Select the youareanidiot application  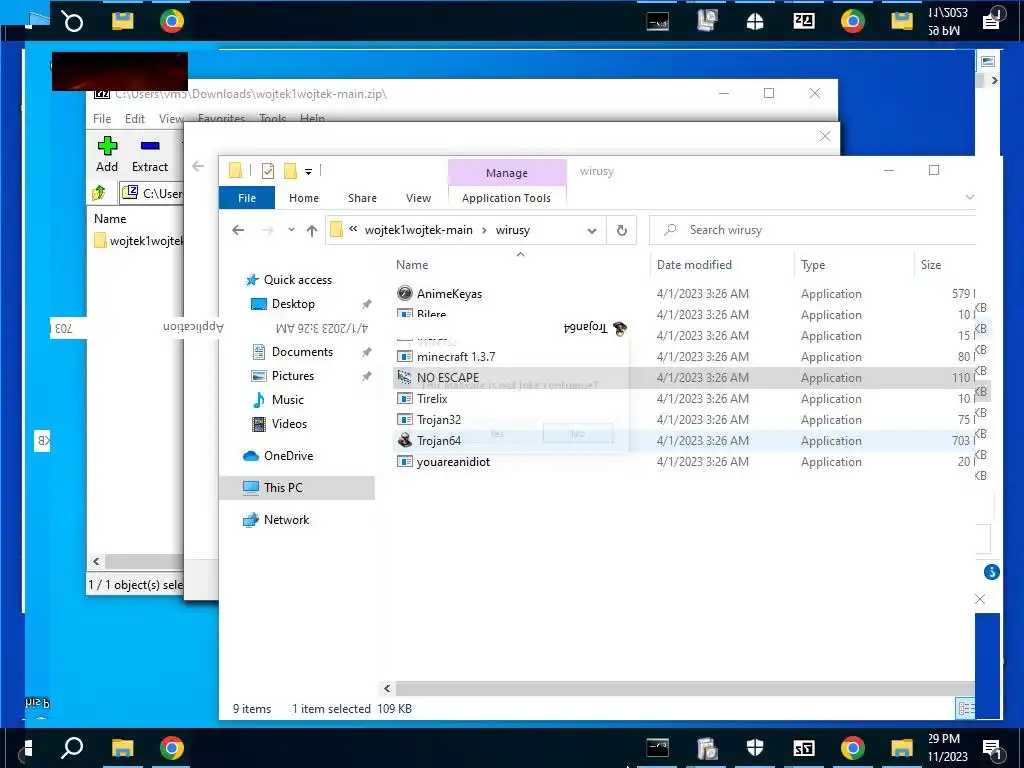pos(453,462)
